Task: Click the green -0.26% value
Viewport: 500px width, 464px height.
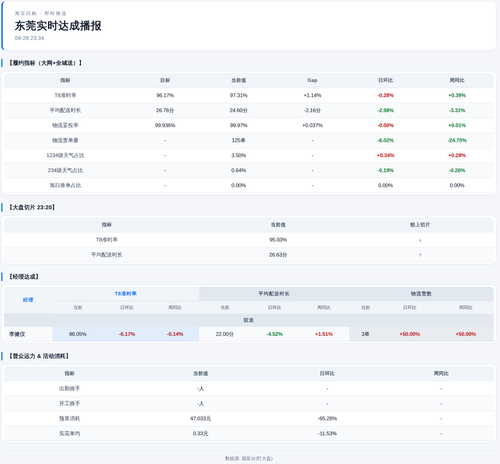Action: [x=457, y=170]
